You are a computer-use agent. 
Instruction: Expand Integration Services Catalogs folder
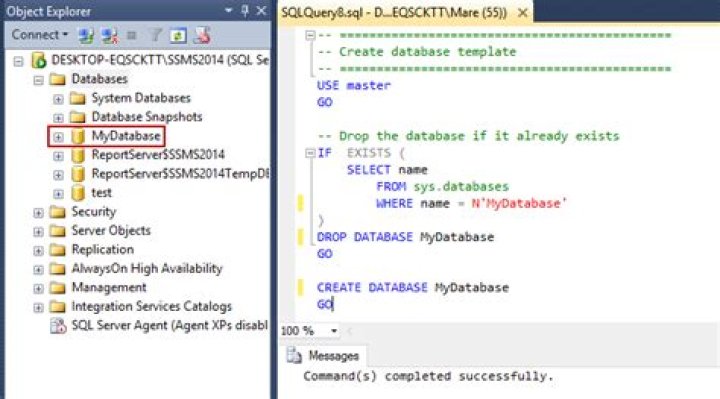[38, 308]
